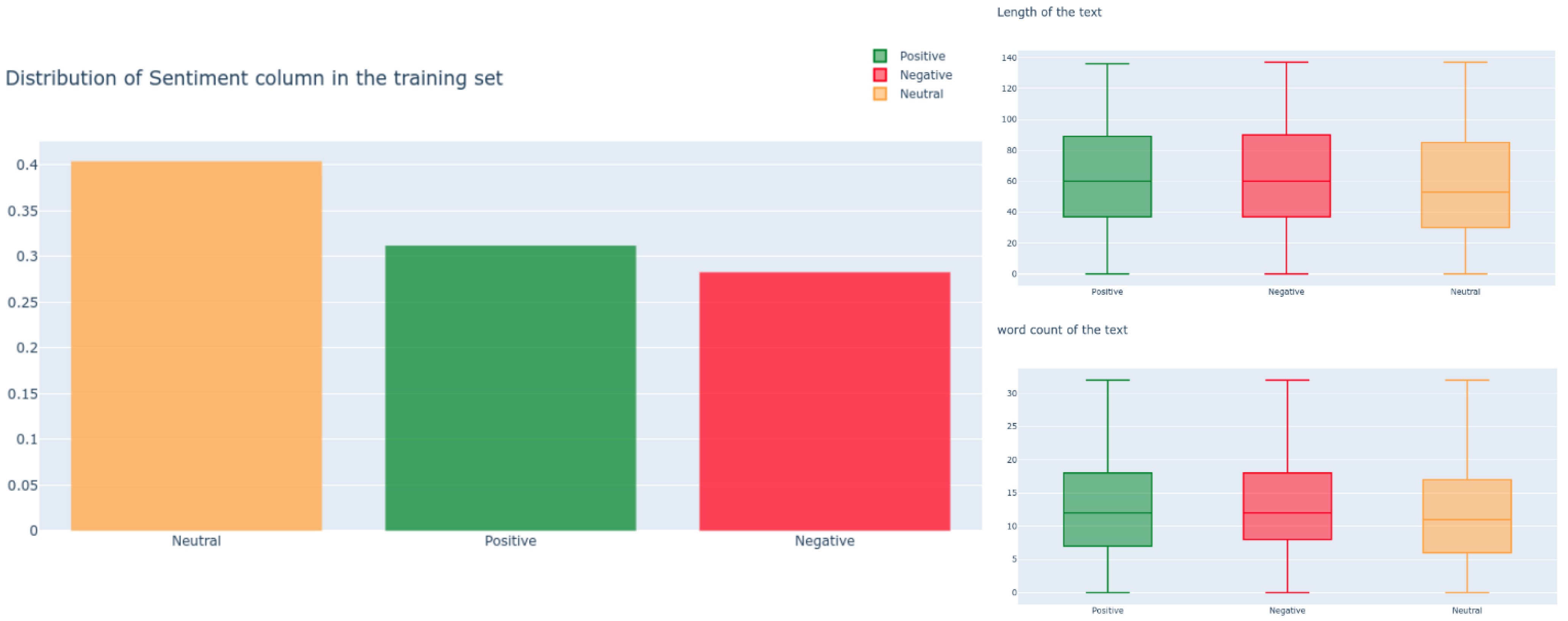Click the 140 tick on the text length y-axis

point(1008,58)
